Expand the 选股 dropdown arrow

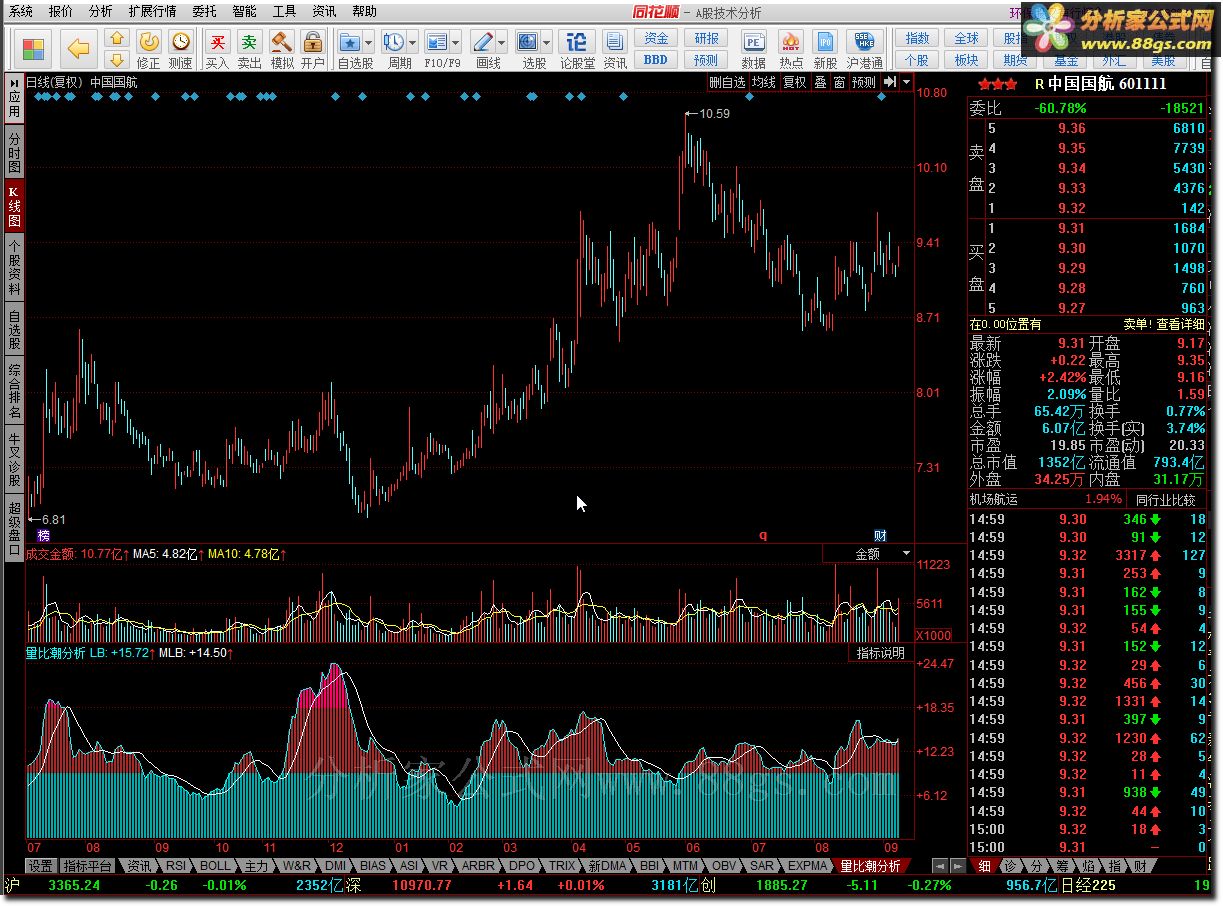click(547, 43)
